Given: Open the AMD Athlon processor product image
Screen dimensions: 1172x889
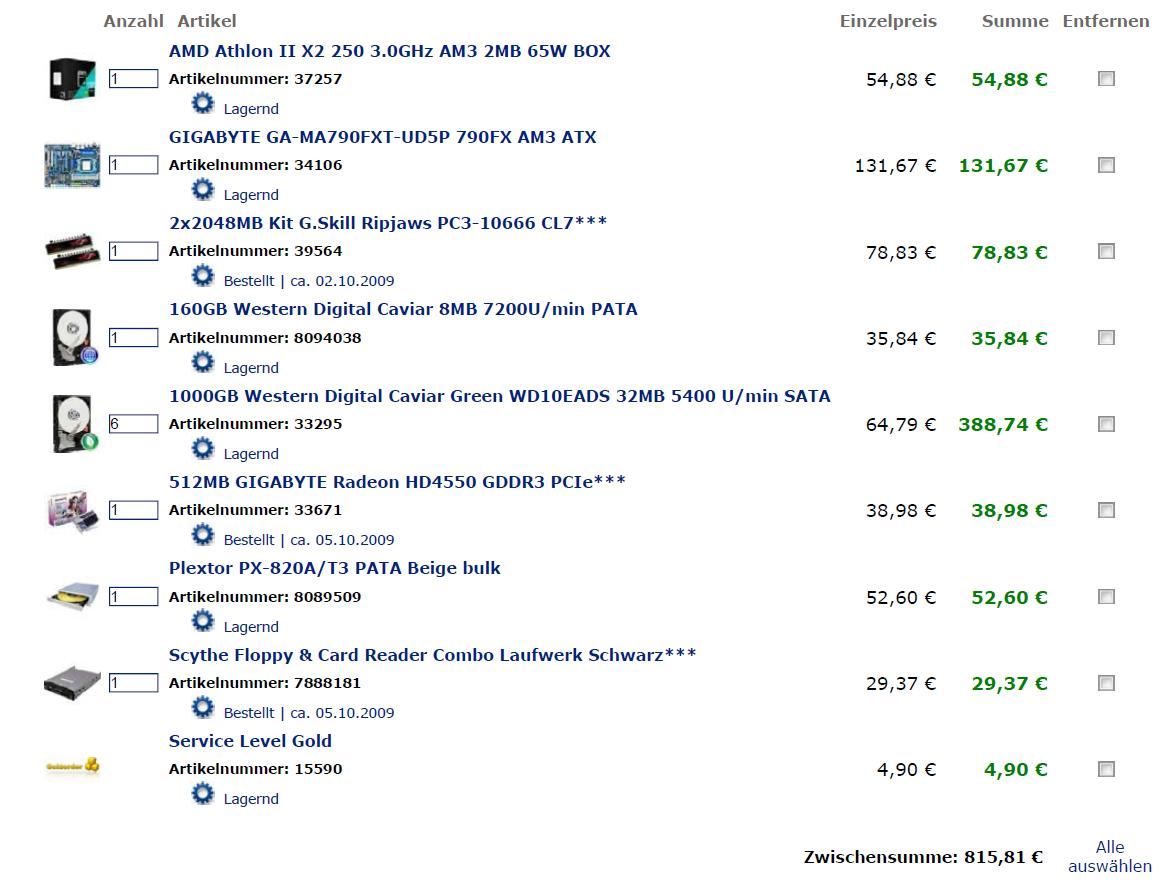Looking at the screenshot, I should [x=73, y=79].
